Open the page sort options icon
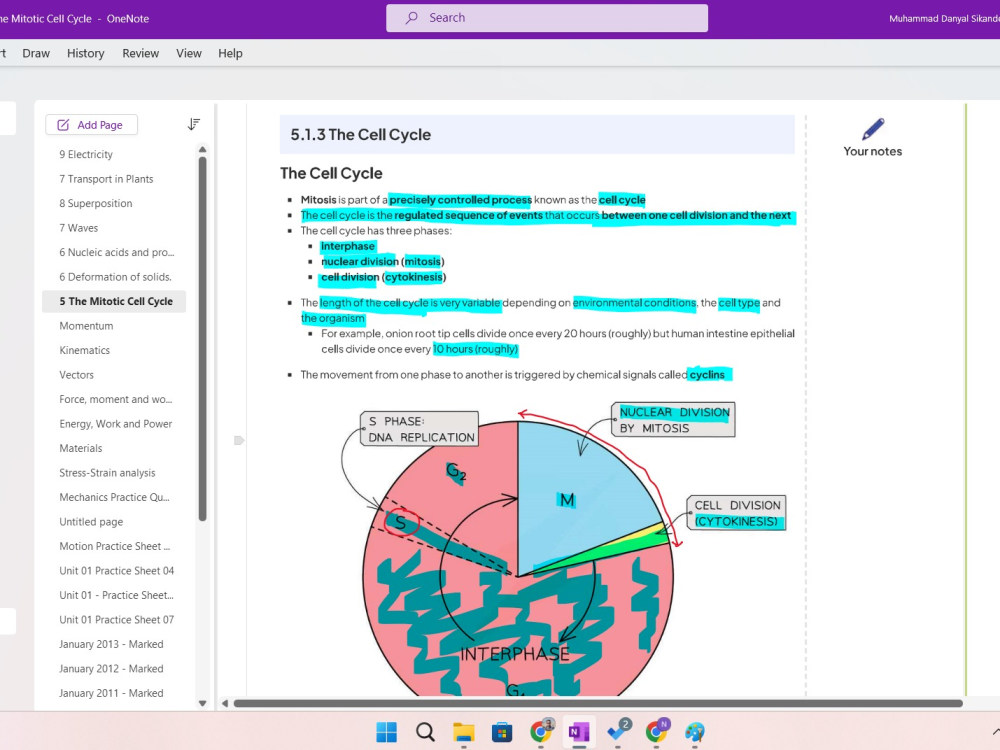 coord(194,124)
